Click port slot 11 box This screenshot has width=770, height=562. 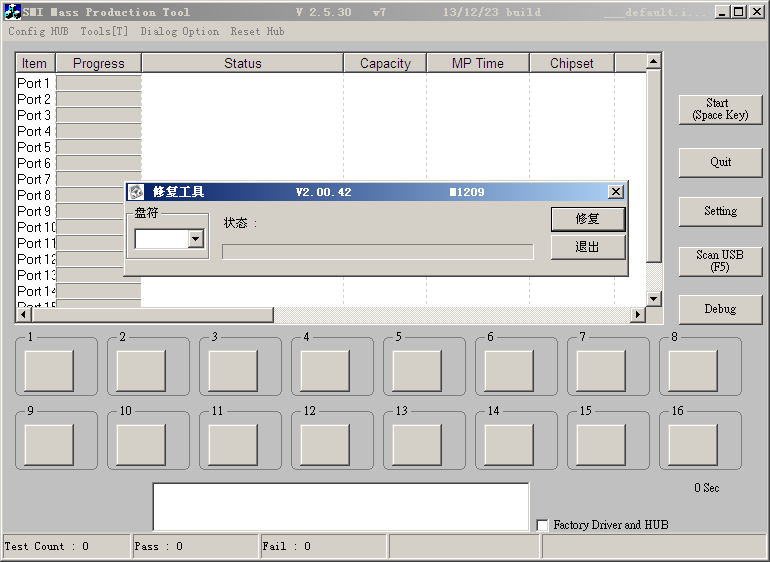click(x=233, y=445)
